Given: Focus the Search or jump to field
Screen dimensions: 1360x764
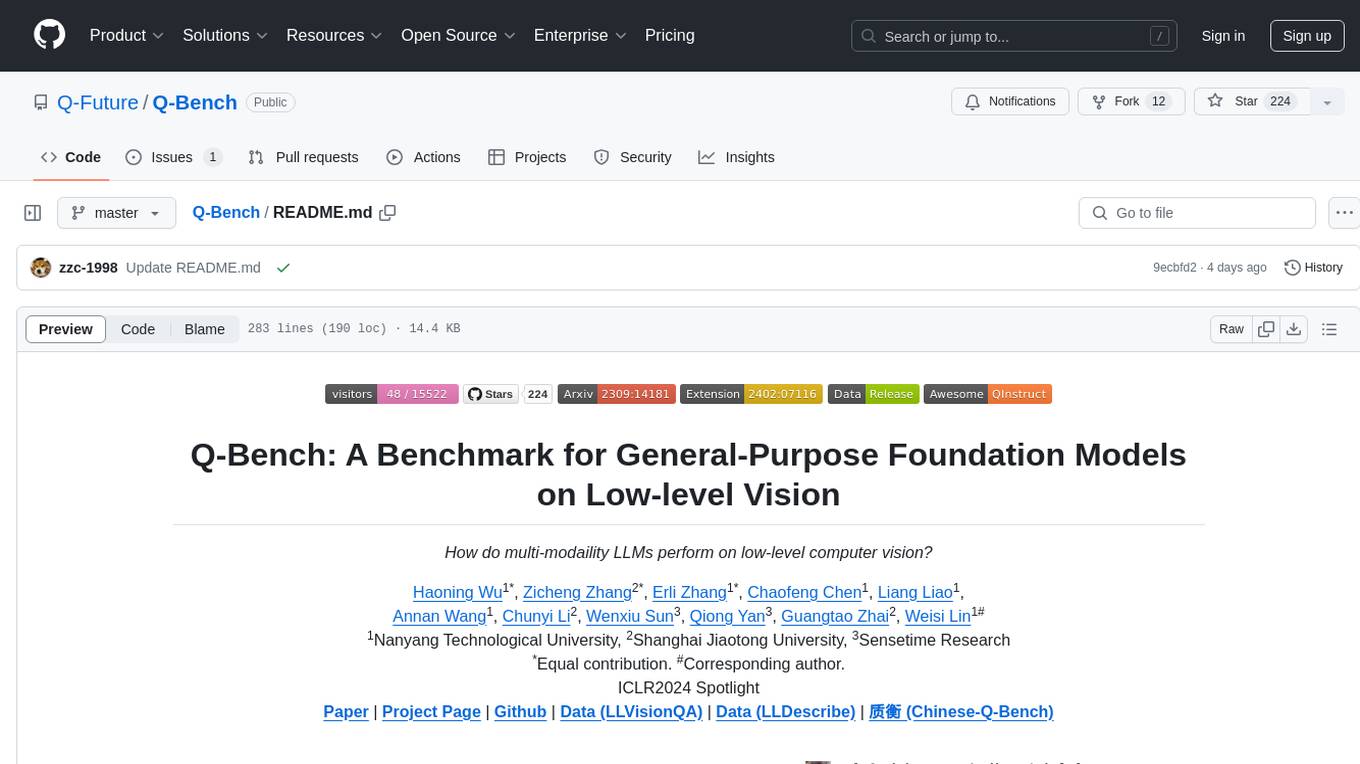Looking at the screenshot, I should coord(1016,36).
